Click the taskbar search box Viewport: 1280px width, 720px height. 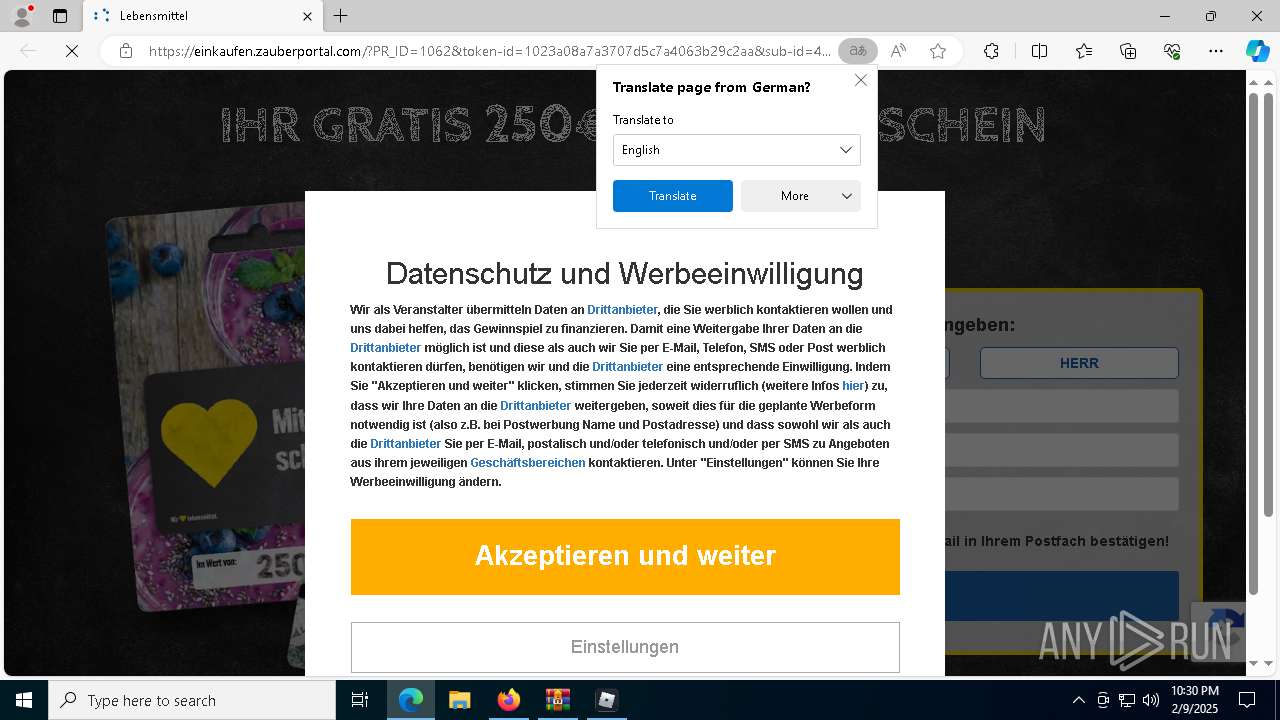click(x=192, y=700)
